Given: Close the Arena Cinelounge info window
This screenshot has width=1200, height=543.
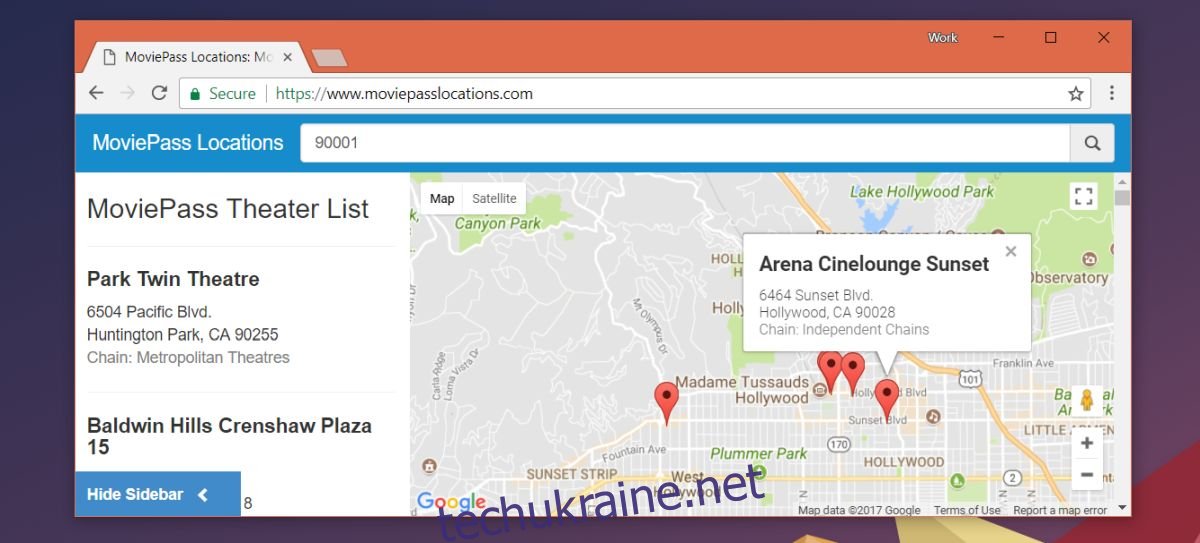Looking at the screenshot, I should click(x=1011, y=252).
